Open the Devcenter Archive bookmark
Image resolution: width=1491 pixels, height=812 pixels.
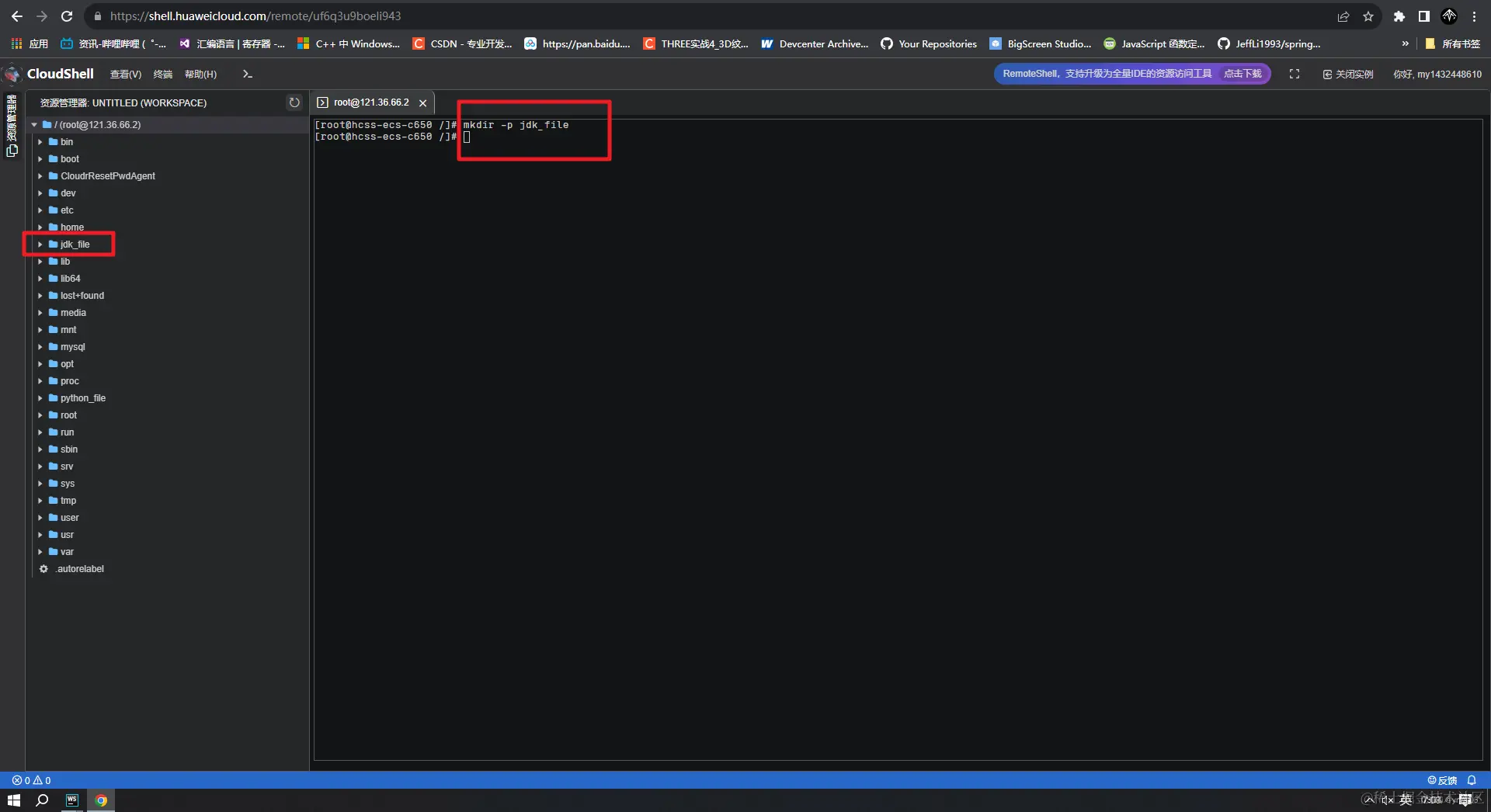tap(815, 43)
